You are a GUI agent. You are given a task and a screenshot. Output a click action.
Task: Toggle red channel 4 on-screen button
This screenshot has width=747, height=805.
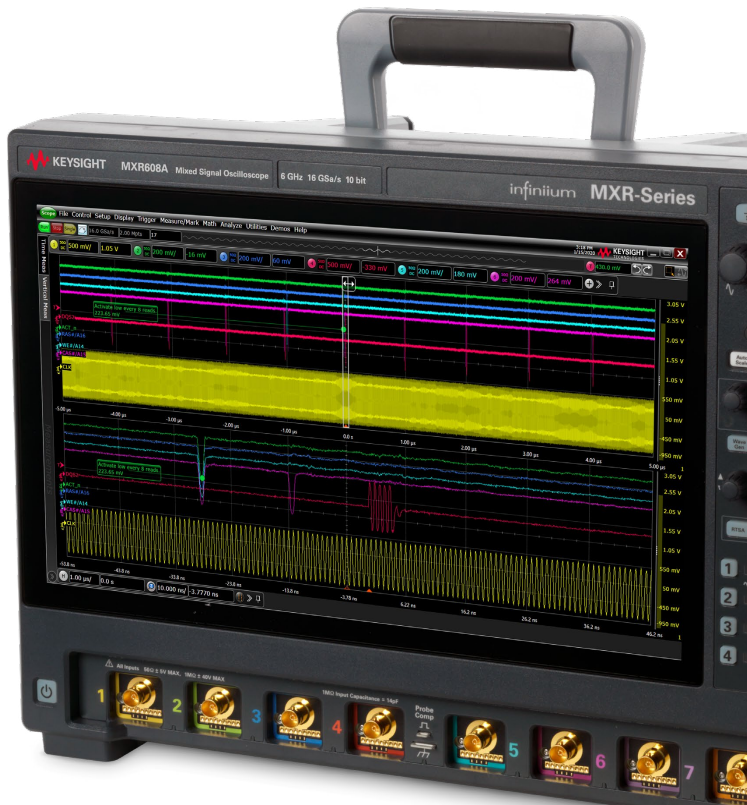pyautogui.click(x=311, y=263)
